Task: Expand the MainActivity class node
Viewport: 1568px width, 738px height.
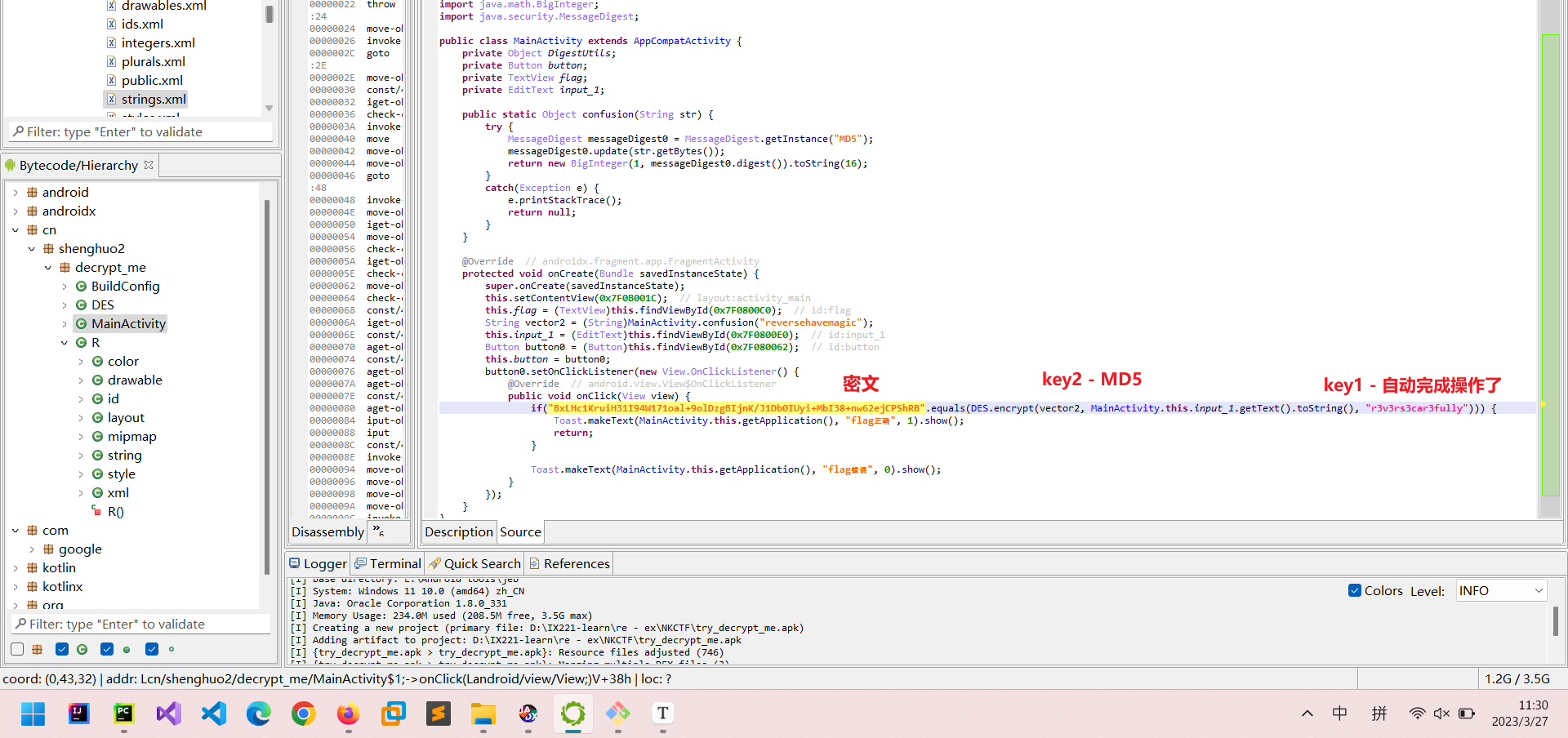Action: pos(65,324)
